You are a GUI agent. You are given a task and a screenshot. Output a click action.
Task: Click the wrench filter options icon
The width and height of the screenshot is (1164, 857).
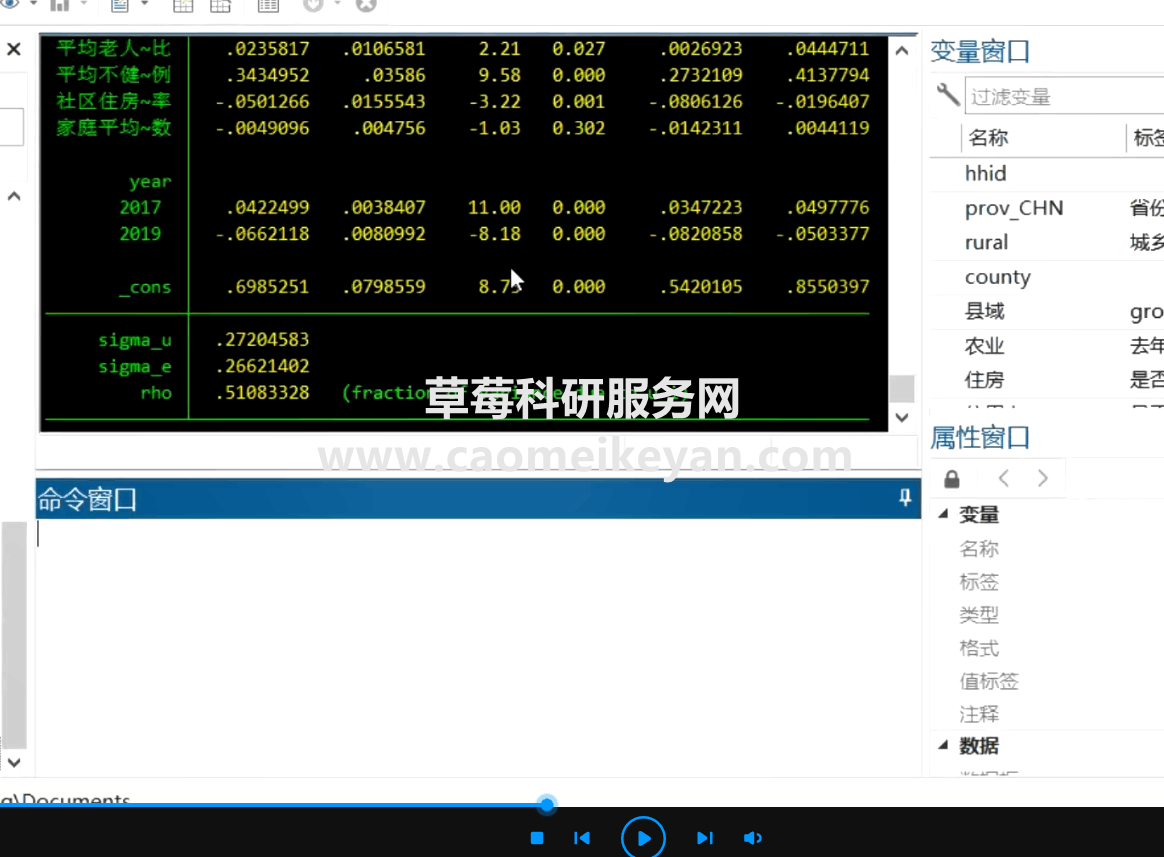pos(947,95)
